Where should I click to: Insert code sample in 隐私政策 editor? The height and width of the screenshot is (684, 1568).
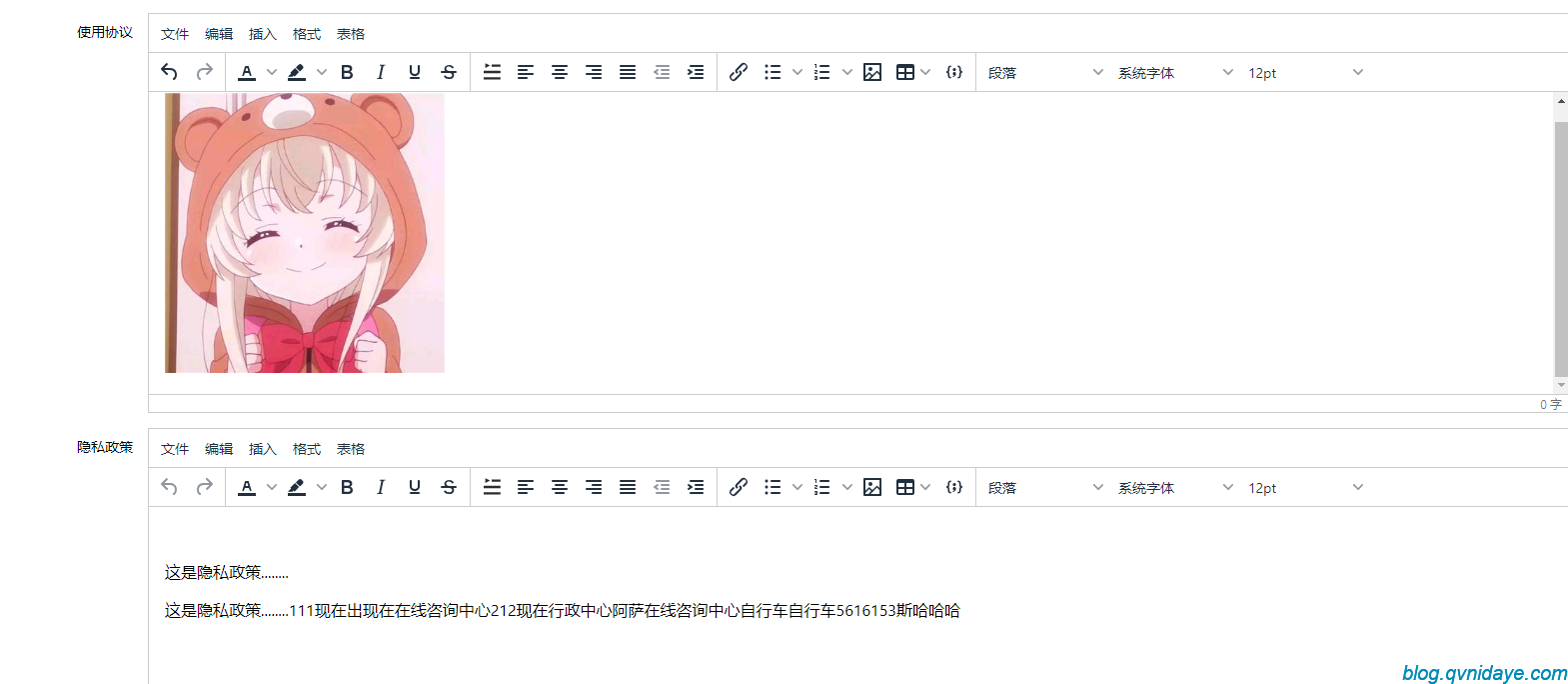tap(954, 487)
